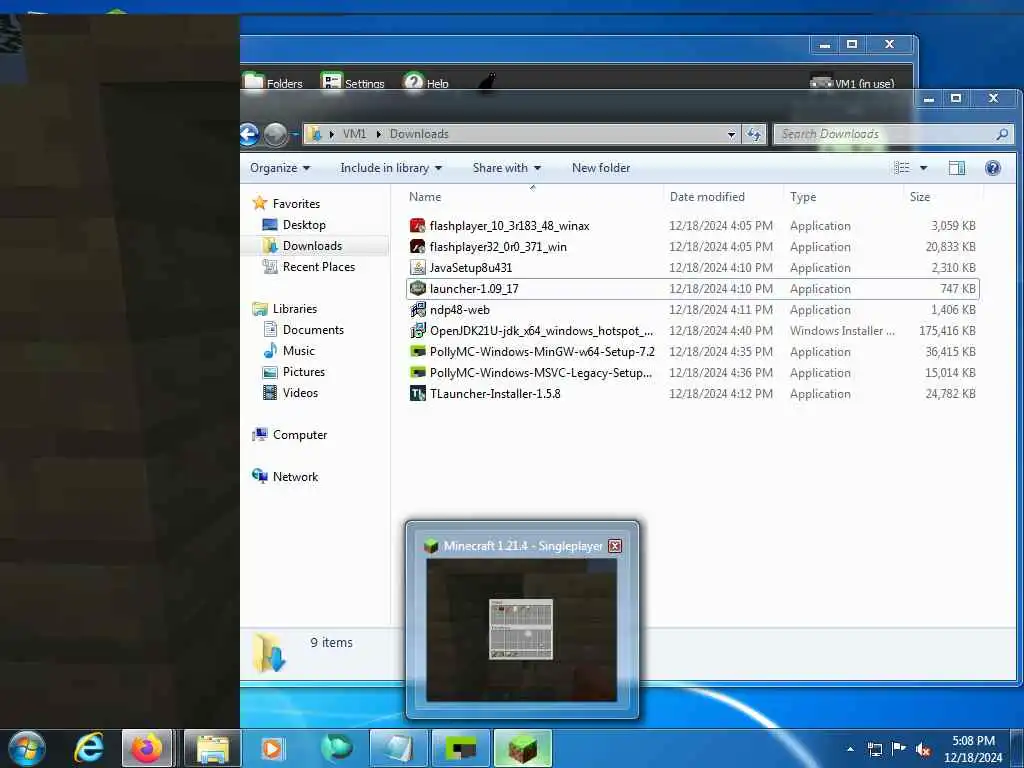This screenshot has width=1024, height=768.
Task: Select flashplayer32_0r0_371_win file icon
Action: pos(417,247)
